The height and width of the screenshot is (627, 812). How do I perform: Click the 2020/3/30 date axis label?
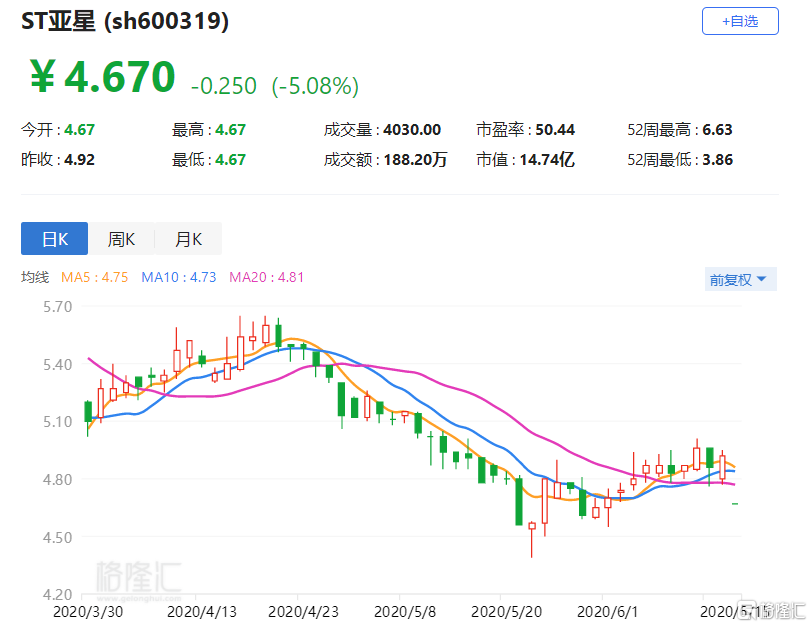click(88, 612)
